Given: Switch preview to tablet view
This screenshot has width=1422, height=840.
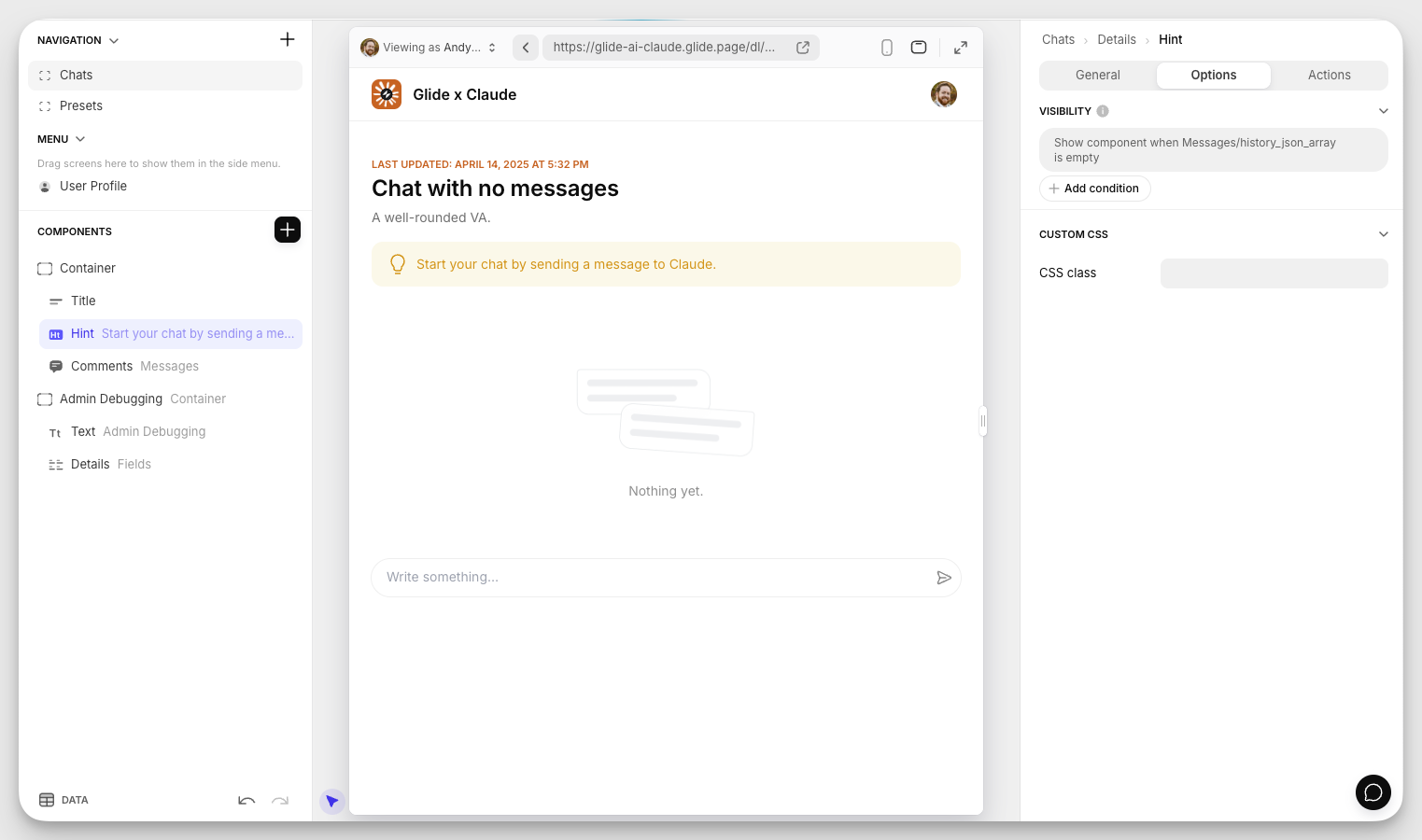Looking at the screenshot, I should coord(919,48).
